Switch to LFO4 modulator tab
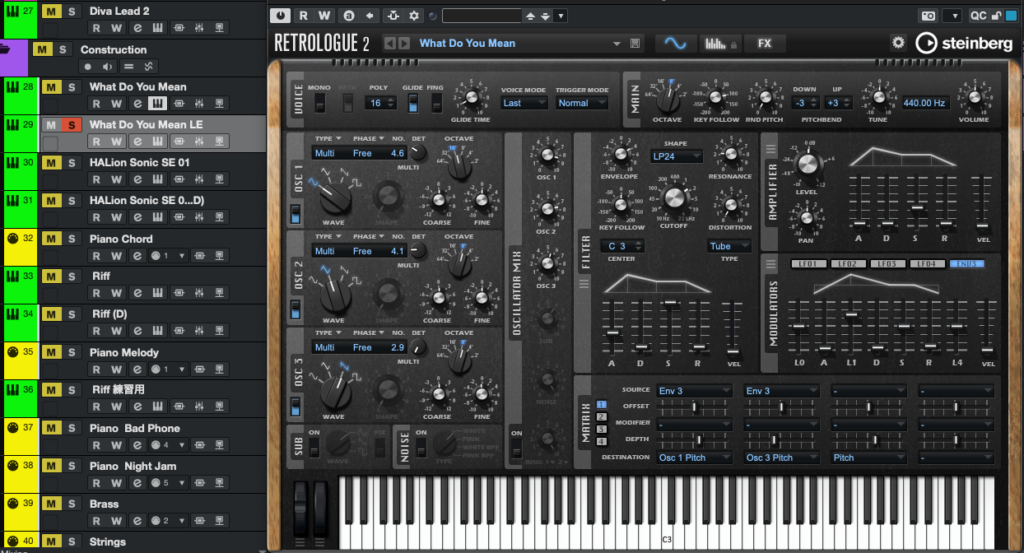1024x553 pixels. [x=927, y=264]
